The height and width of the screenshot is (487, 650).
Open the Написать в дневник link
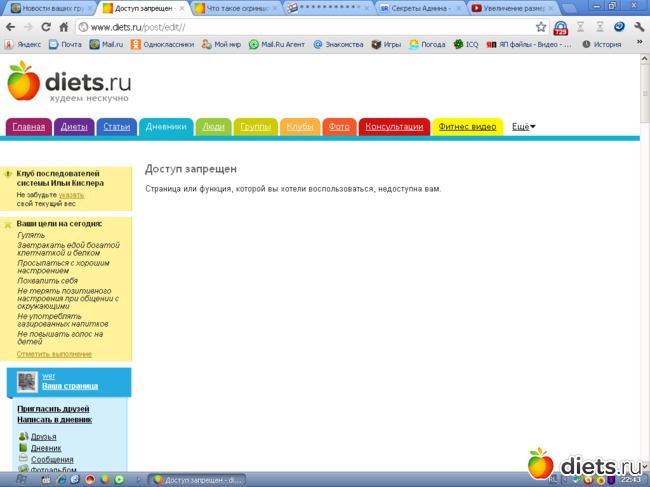coord(52,419)
